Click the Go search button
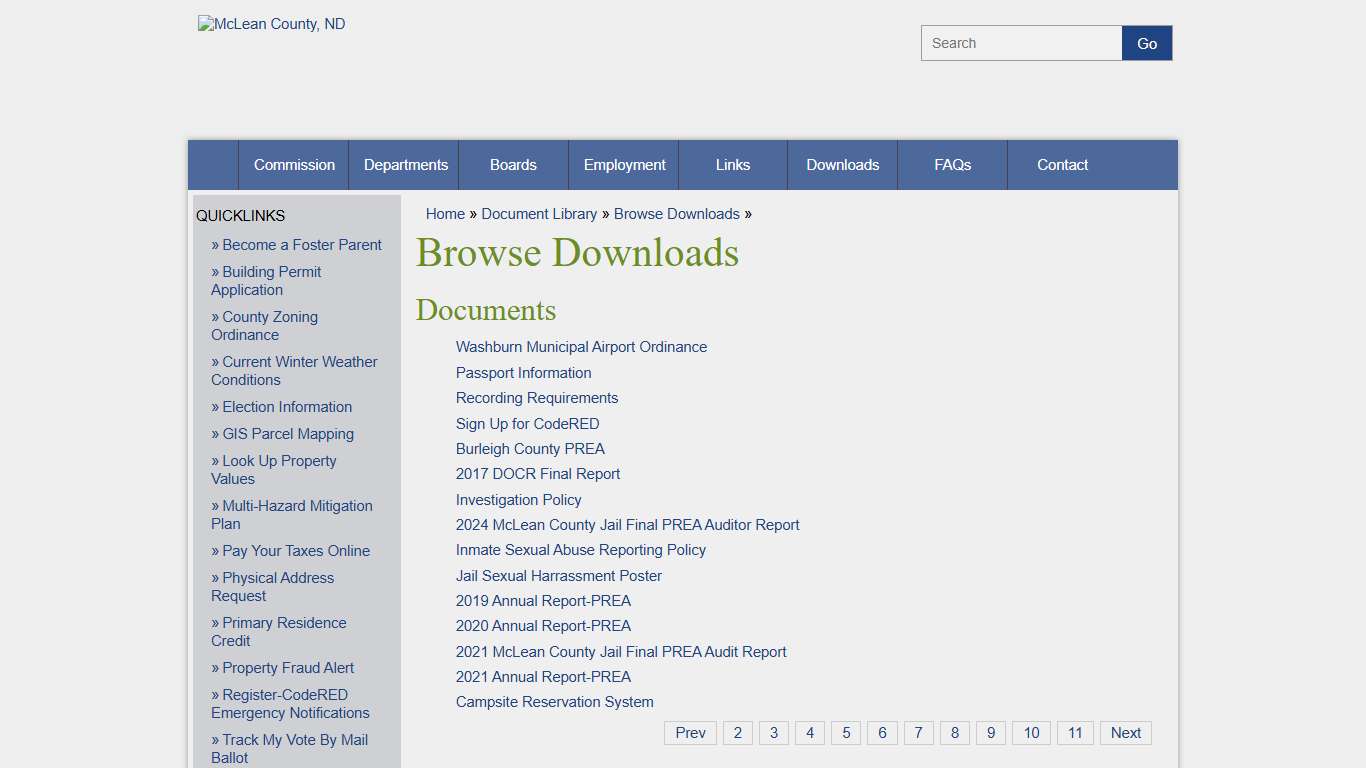Image resolution: width=1366 pixels, height=768 pixels. pyautogui.click(x=1146, y=43)
